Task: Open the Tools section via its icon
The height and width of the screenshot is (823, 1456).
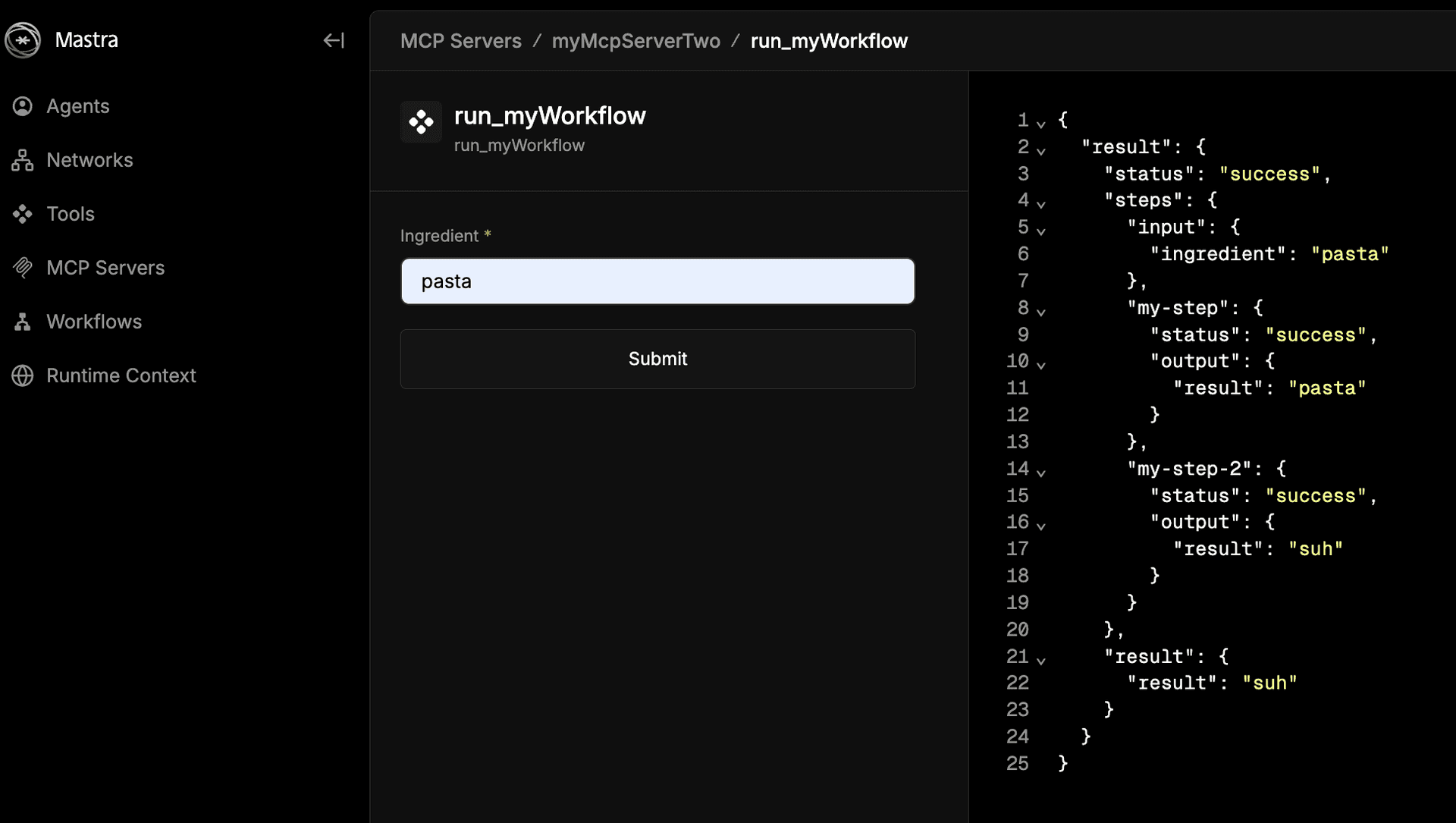Action: click(x=22, y=214)
